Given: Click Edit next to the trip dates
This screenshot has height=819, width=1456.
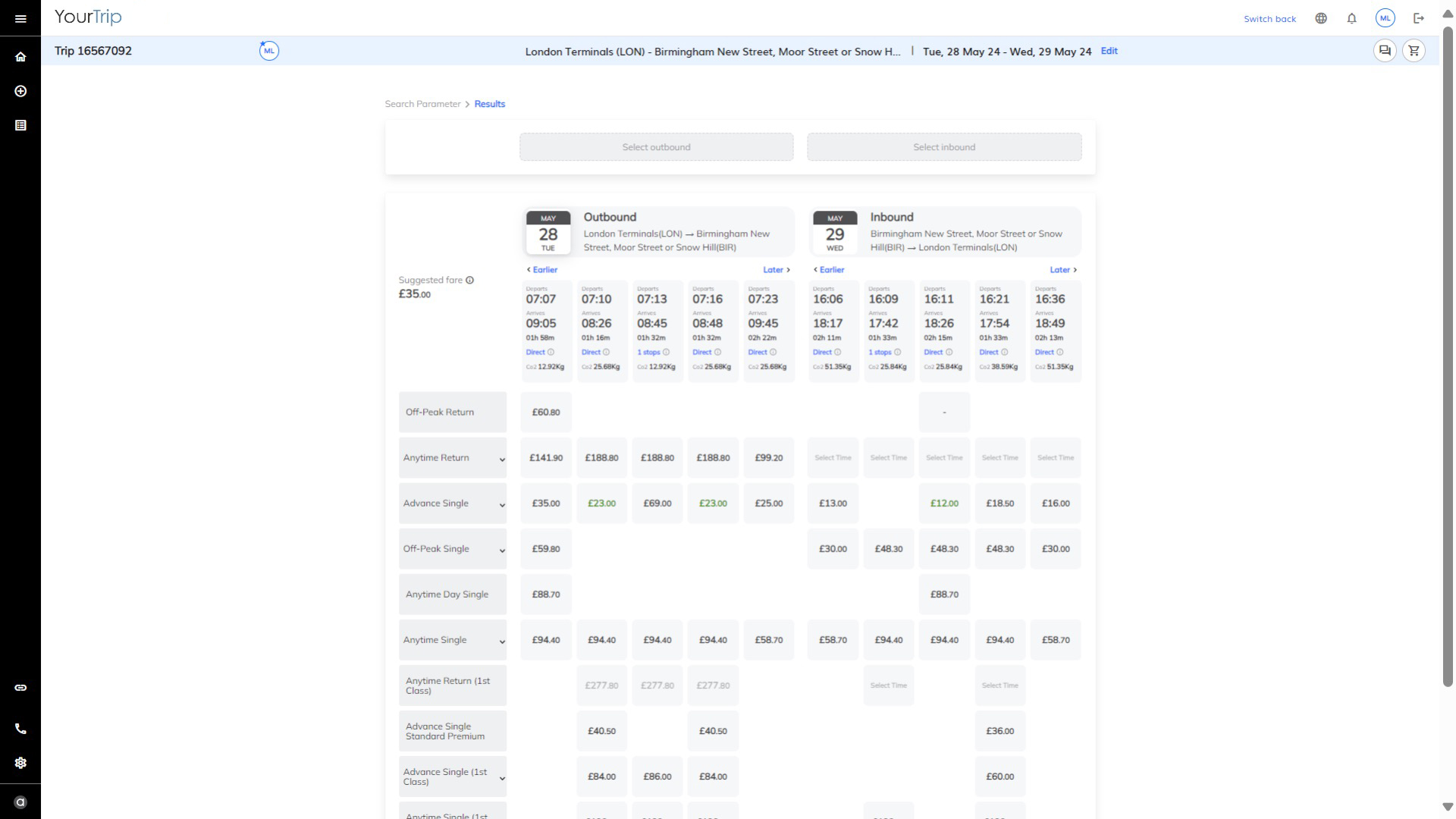Looking at the screenshot, I should [1109, 51].
